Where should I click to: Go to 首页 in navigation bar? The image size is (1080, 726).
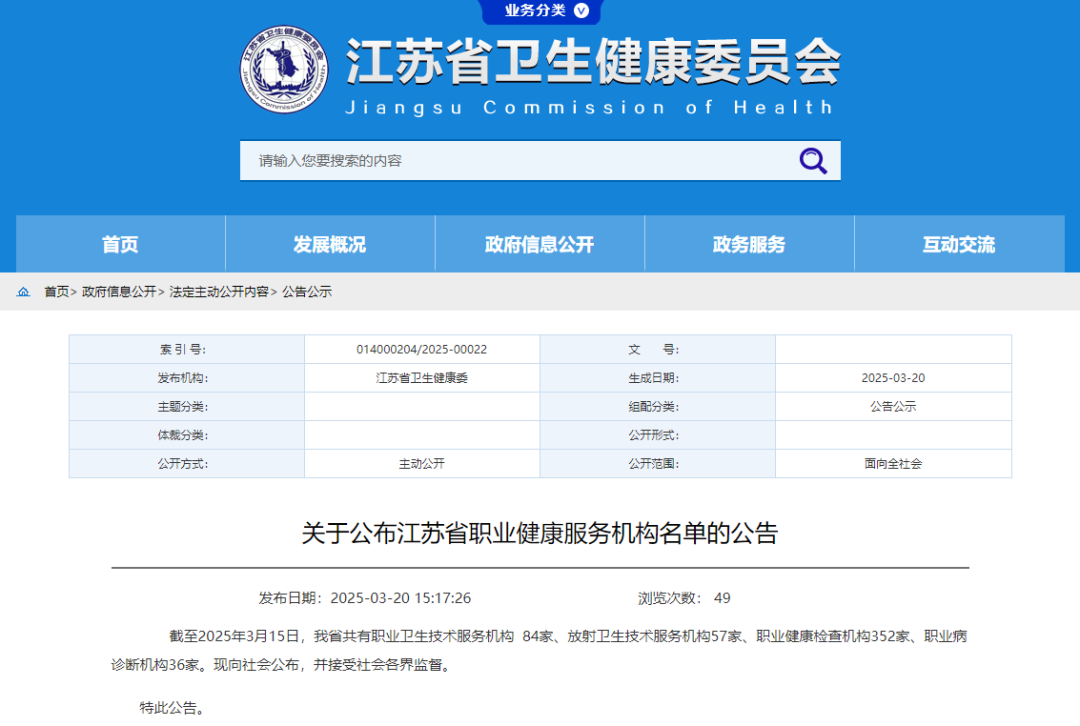[x=121, y=244]
